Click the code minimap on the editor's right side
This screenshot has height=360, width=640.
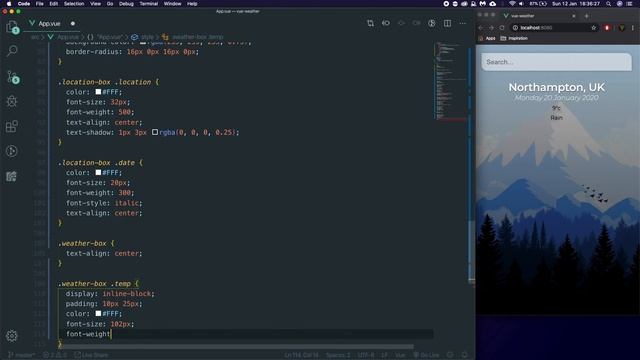pos(450,80)
